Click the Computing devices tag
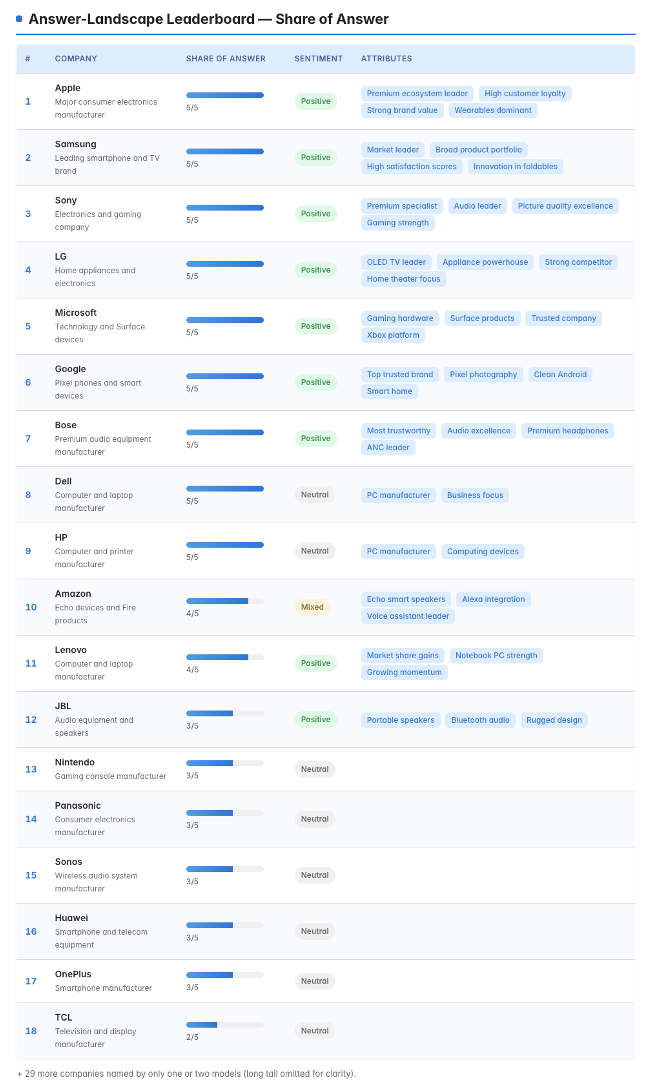This screenshot has height=1080, width=671. 482,552
